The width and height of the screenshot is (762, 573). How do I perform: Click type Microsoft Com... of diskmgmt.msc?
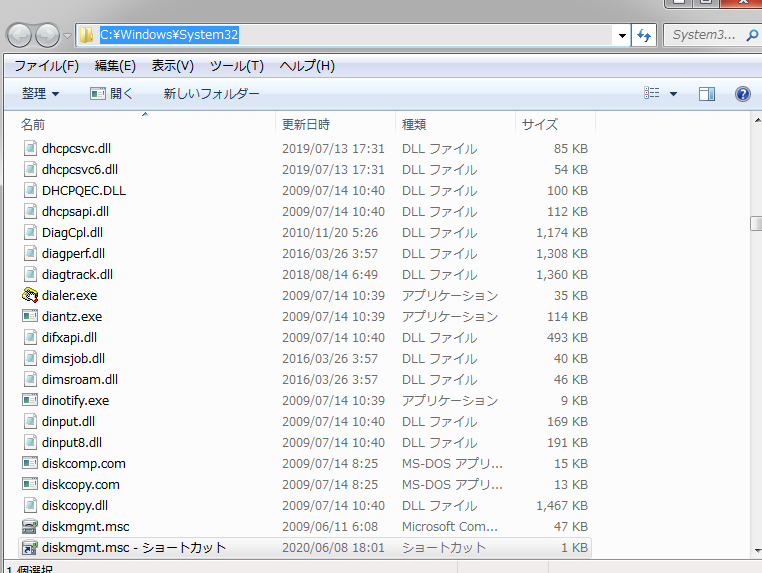pyautogui.click(x=450, y=527)
